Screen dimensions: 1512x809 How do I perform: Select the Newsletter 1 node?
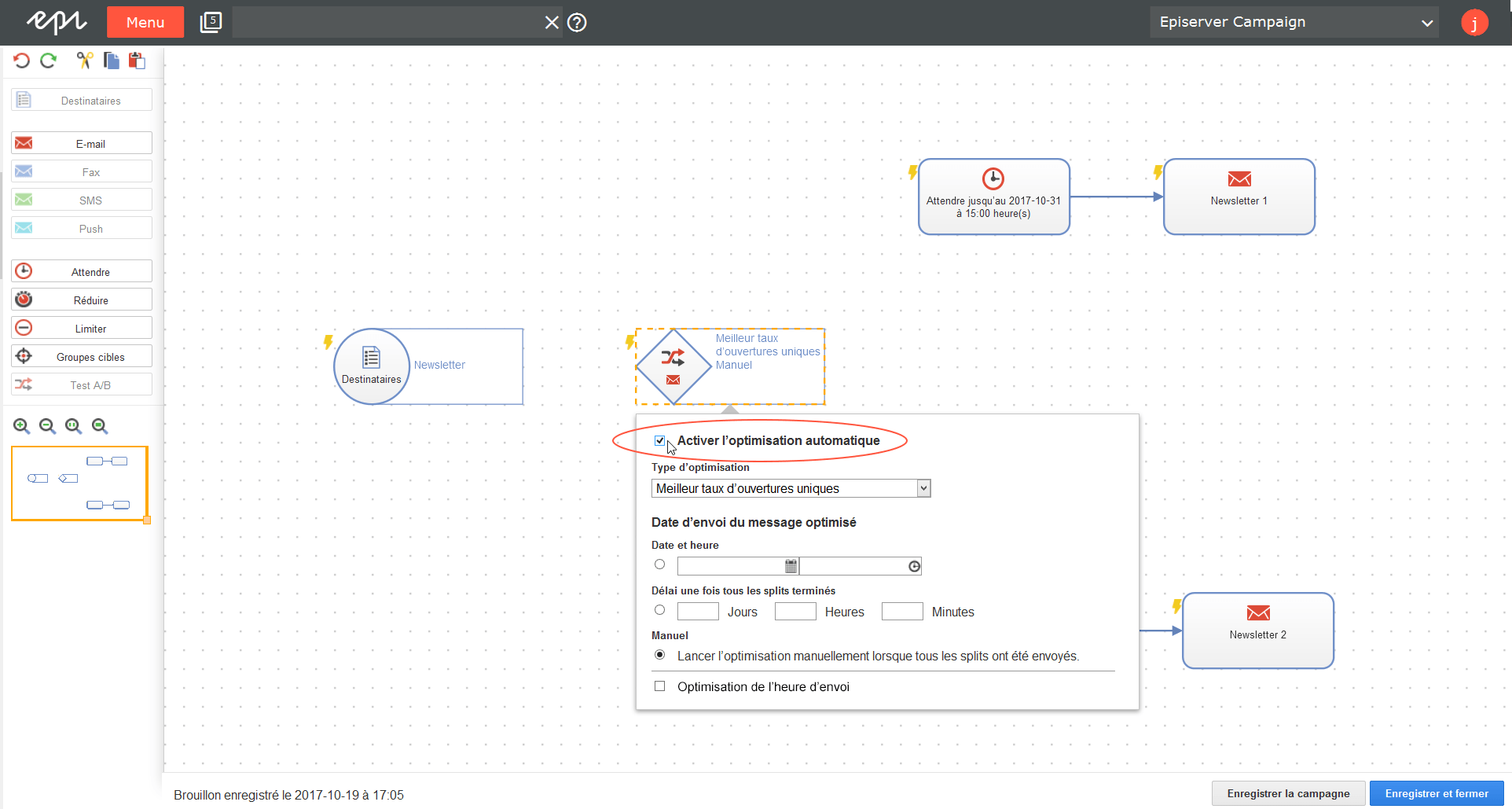tap(1239, 197)
